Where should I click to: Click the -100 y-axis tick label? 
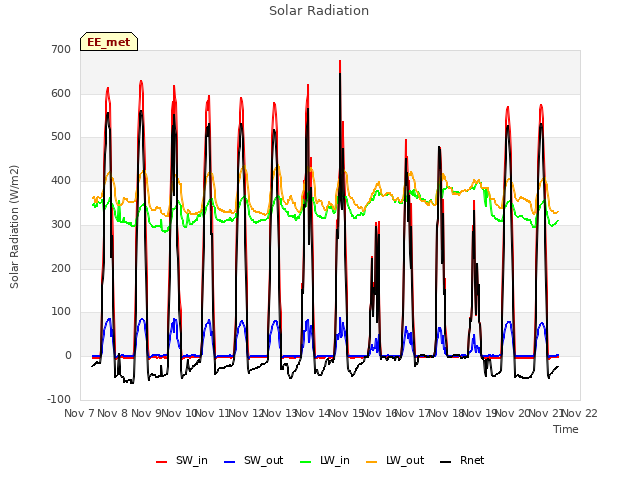click(59, 399)
